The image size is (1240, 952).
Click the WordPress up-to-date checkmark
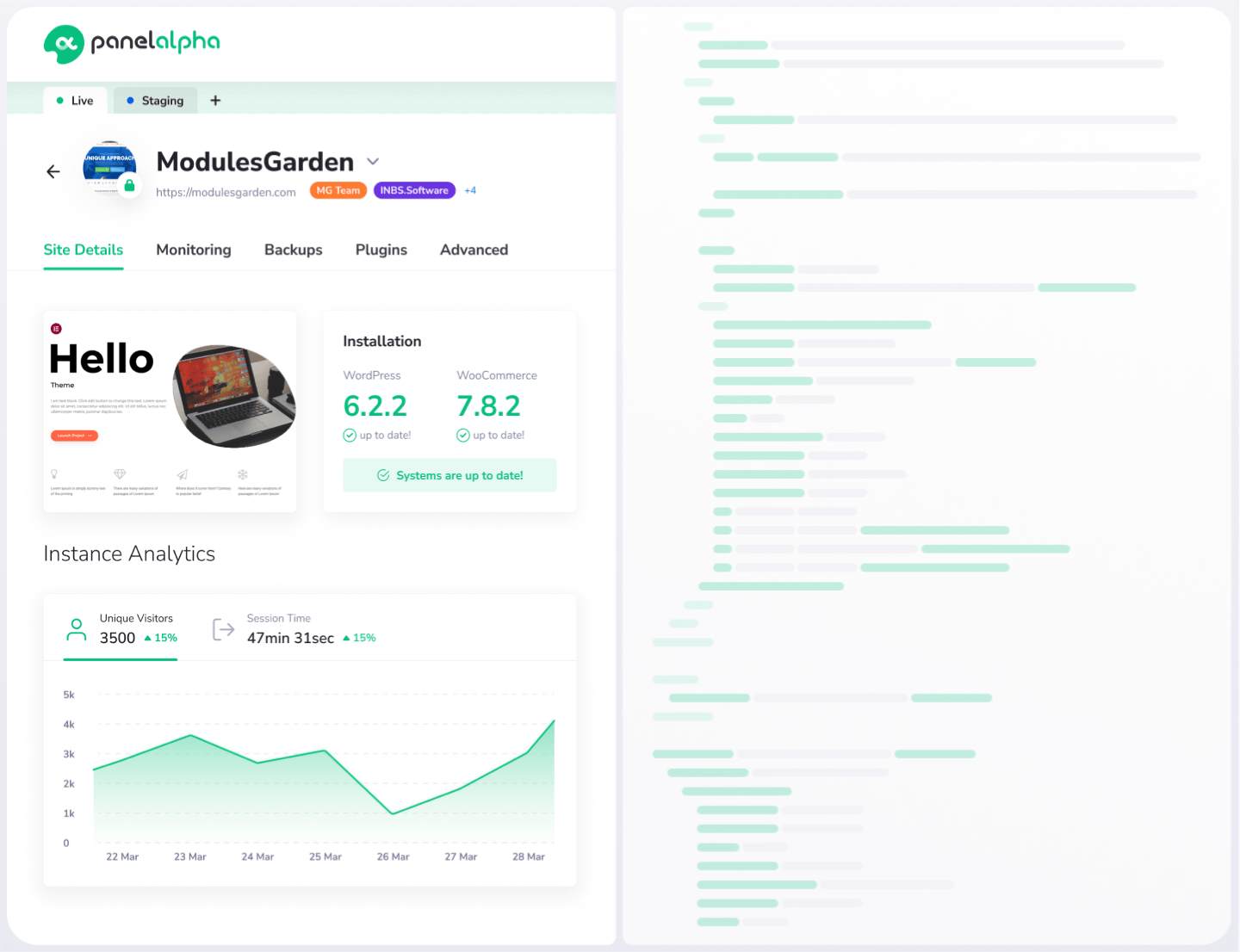(350, 435)
